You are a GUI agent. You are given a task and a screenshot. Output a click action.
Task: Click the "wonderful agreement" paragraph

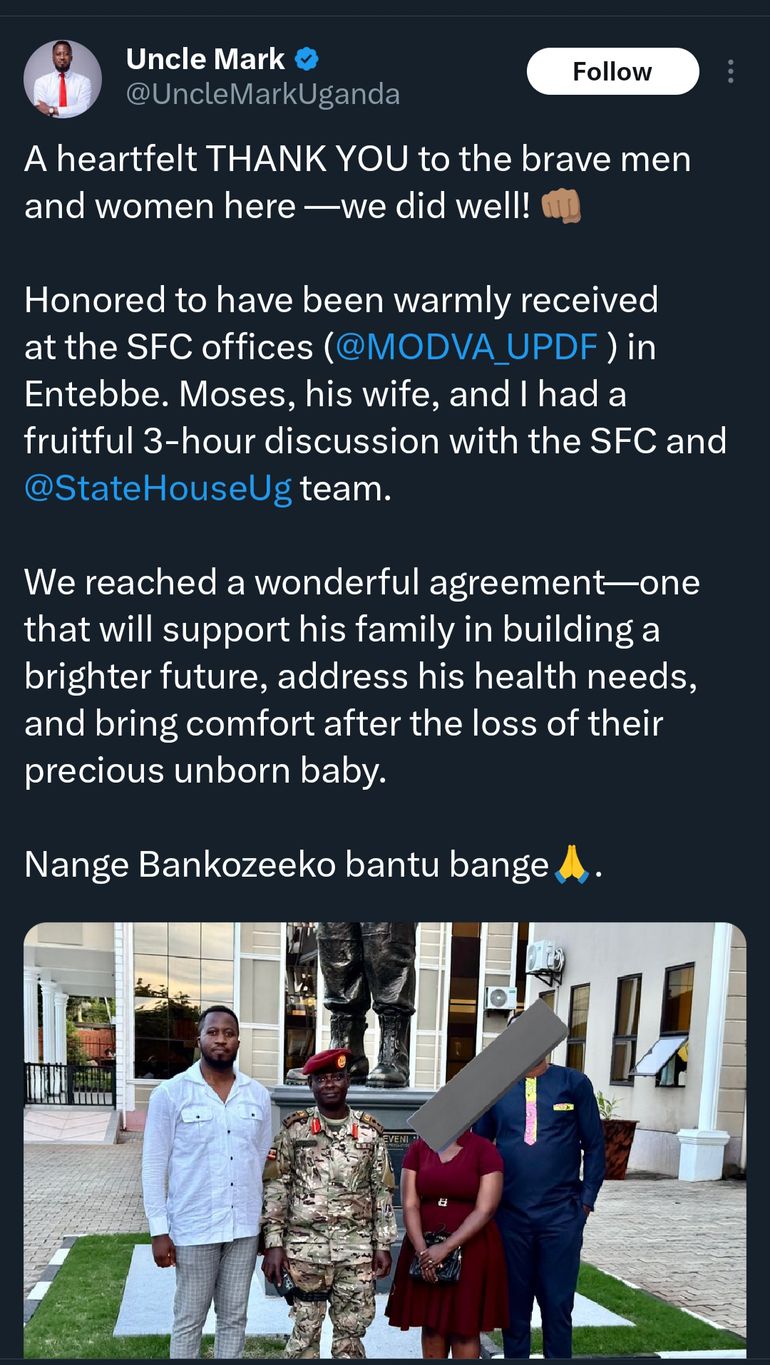click(360, 676)
